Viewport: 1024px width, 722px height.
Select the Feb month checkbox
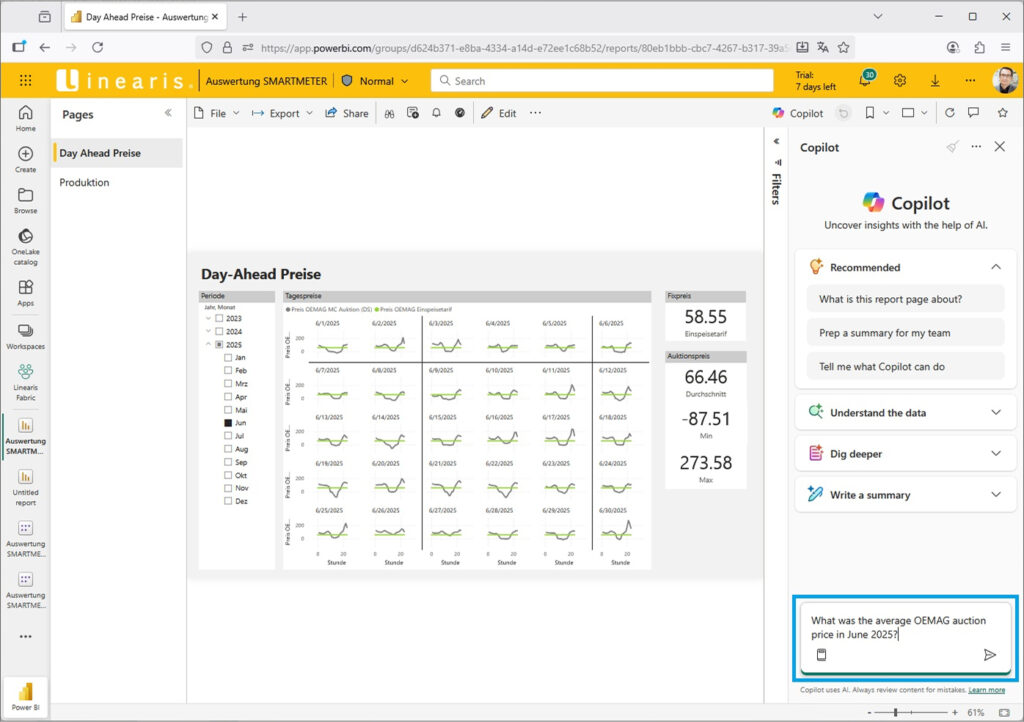(228, 371)
